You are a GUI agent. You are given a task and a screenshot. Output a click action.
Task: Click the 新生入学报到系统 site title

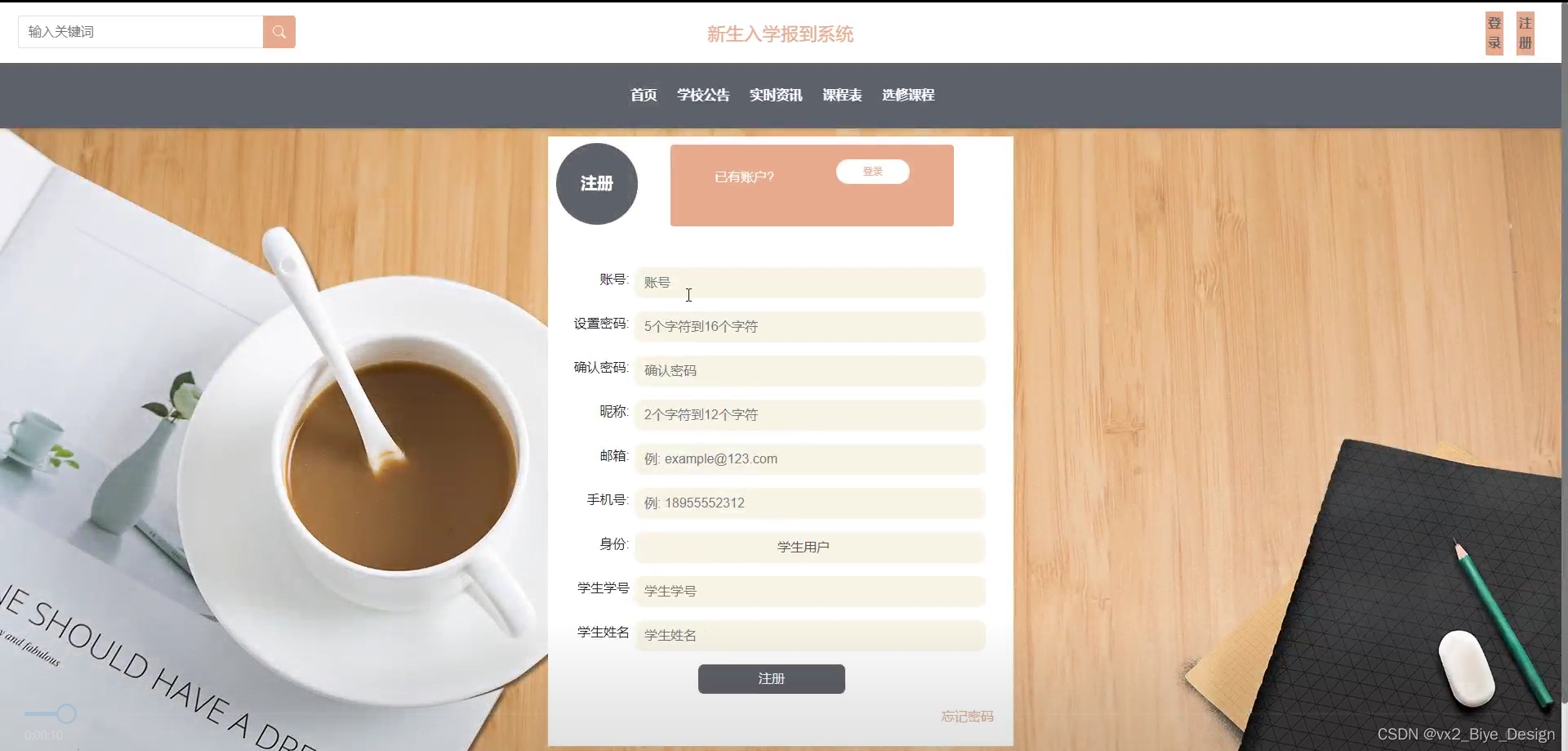[780, 34]
